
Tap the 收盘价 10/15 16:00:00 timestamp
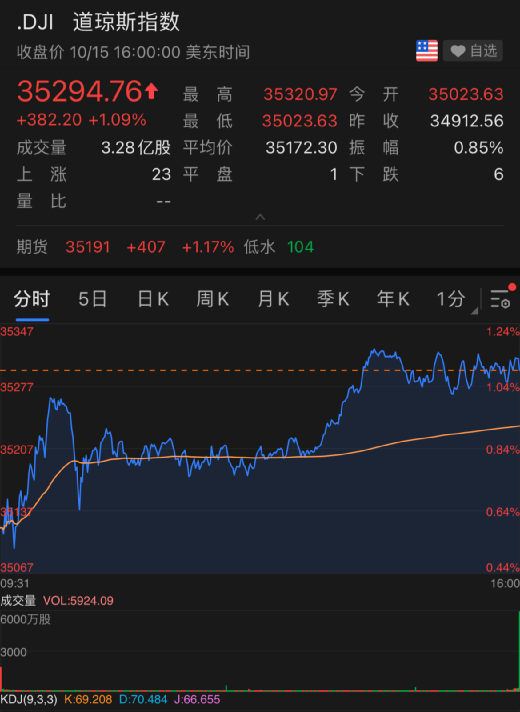pos(134,52)
